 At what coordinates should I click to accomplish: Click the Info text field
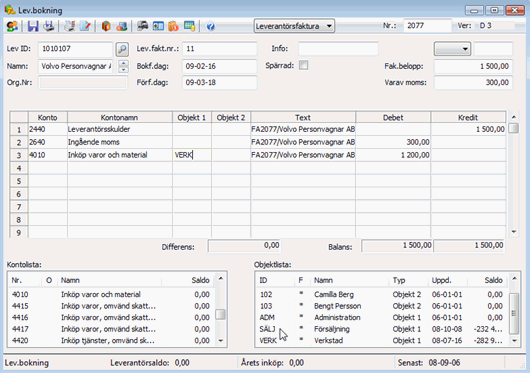tap(338, 49)
